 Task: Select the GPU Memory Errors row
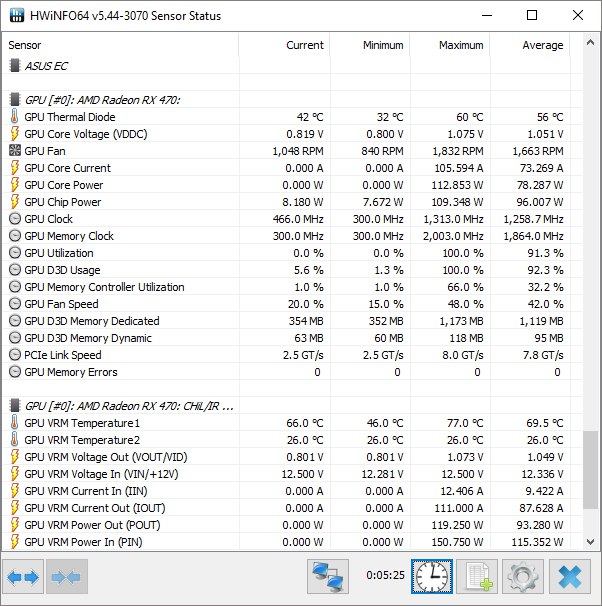coord(292,372)
